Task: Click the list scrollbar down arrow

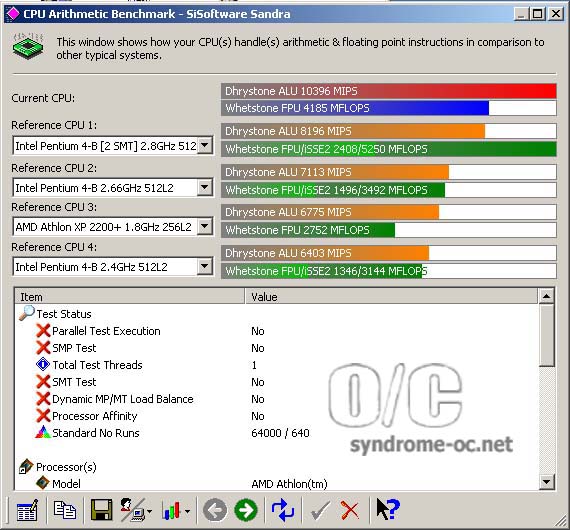Action: [x=546, y=482]
